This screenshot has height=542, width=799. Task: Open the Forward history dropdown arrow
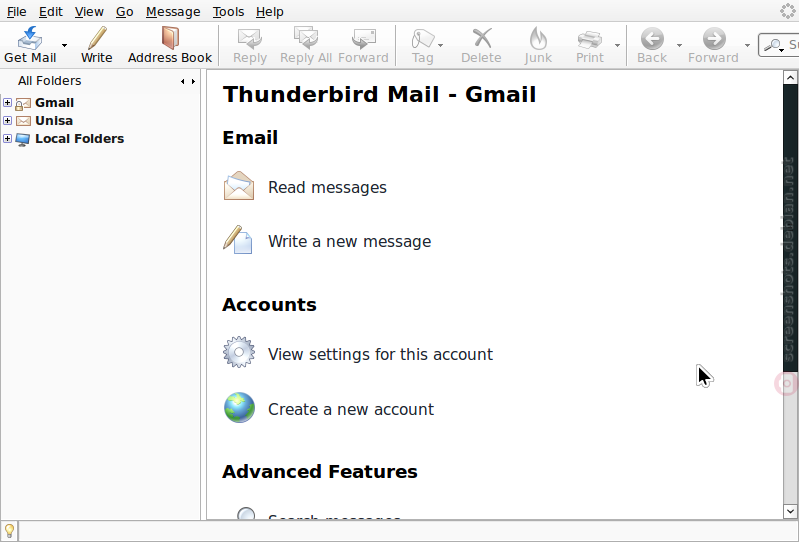tap(747, 45)
